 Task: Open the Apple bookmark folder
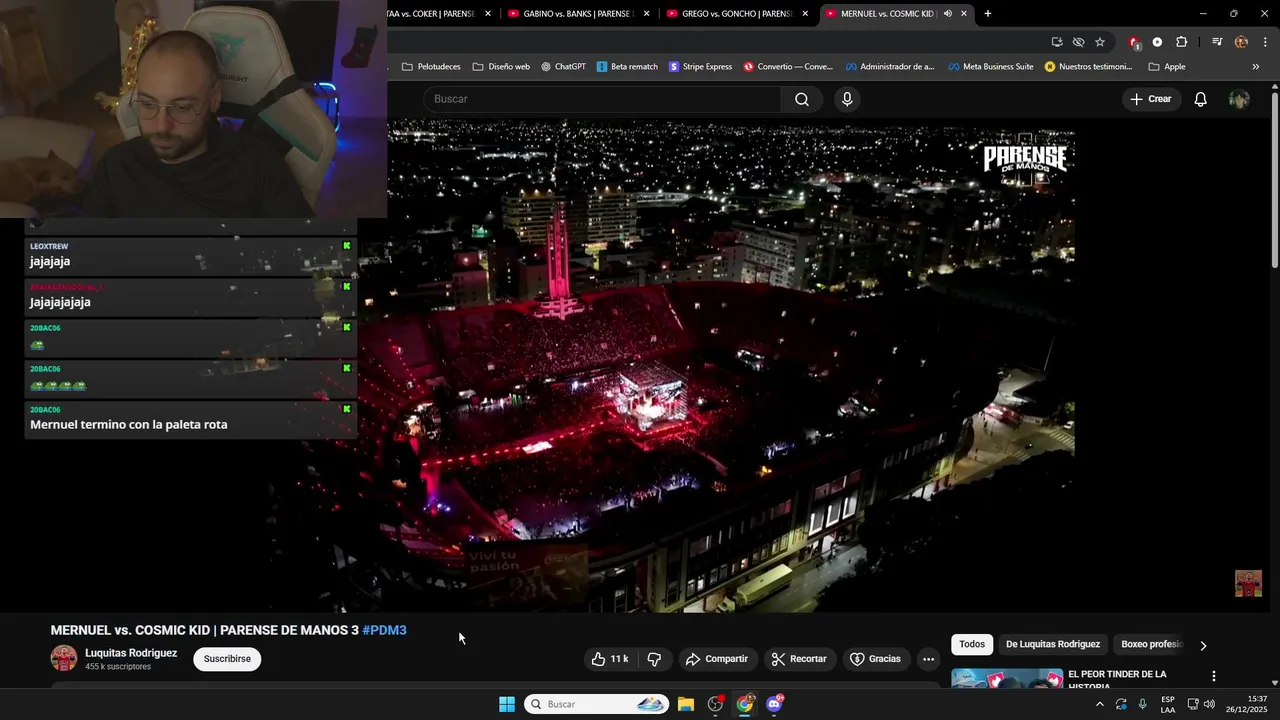pyautogui.click(x=1167, y=67)
